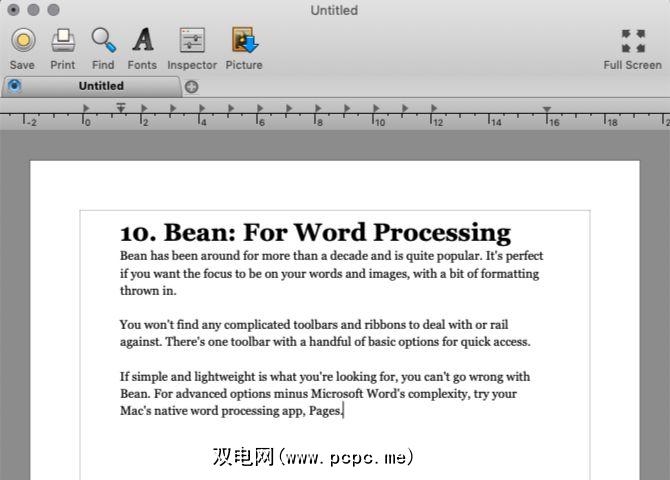Click the first-line indent marker on the ruler
The image size is (670, 480).
(121, 108)
